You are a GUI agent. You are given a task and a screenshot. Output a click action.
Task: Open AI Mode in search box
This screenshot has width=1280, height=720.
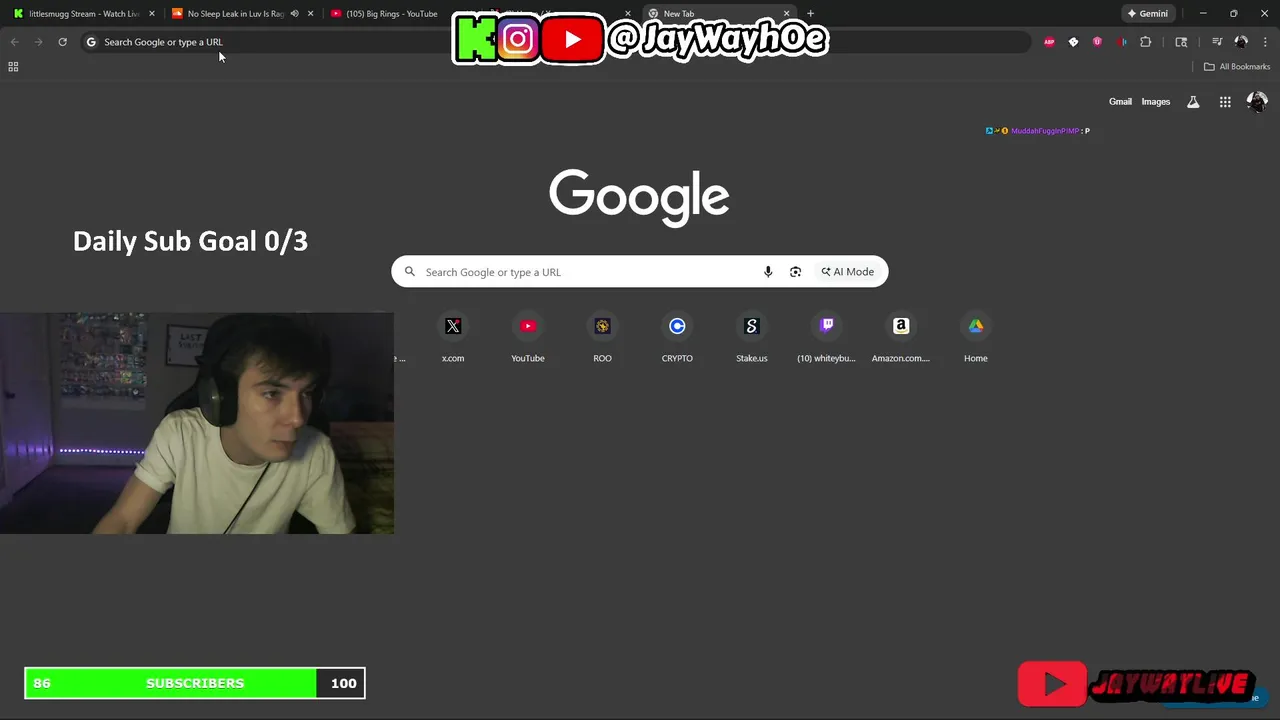coord(848,272)
